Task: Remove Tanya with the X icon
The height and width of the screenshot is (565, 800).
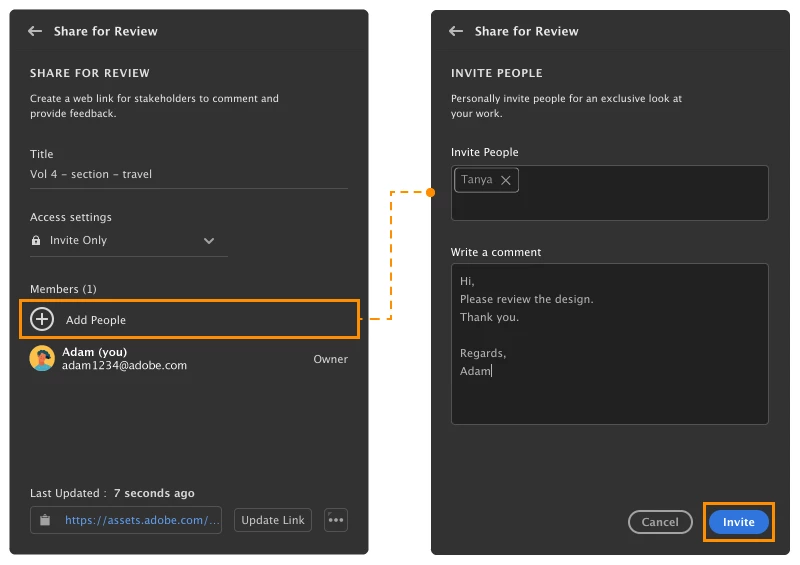Action: point(506,180)
